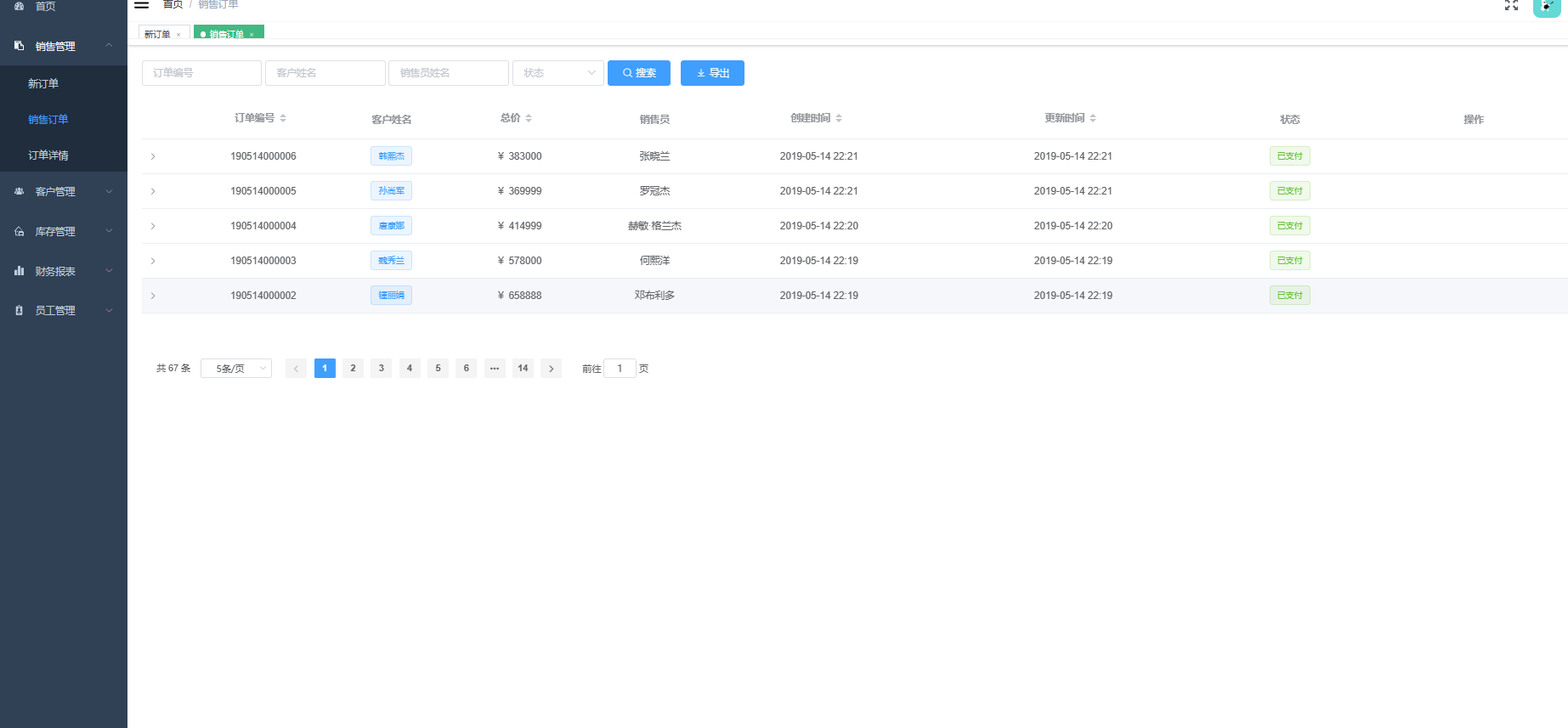
Task: Click the price ¥ 383000
Action: coord(519,156)
